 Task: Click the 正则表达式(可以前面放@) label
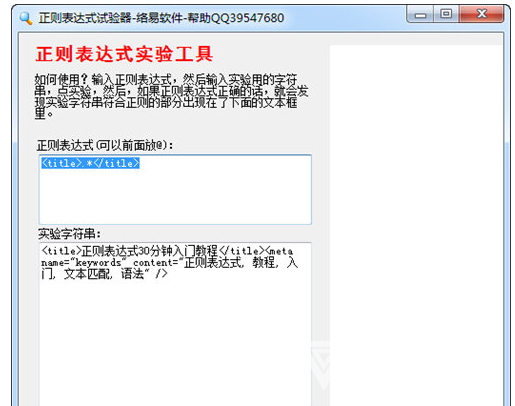coord(105,145)
